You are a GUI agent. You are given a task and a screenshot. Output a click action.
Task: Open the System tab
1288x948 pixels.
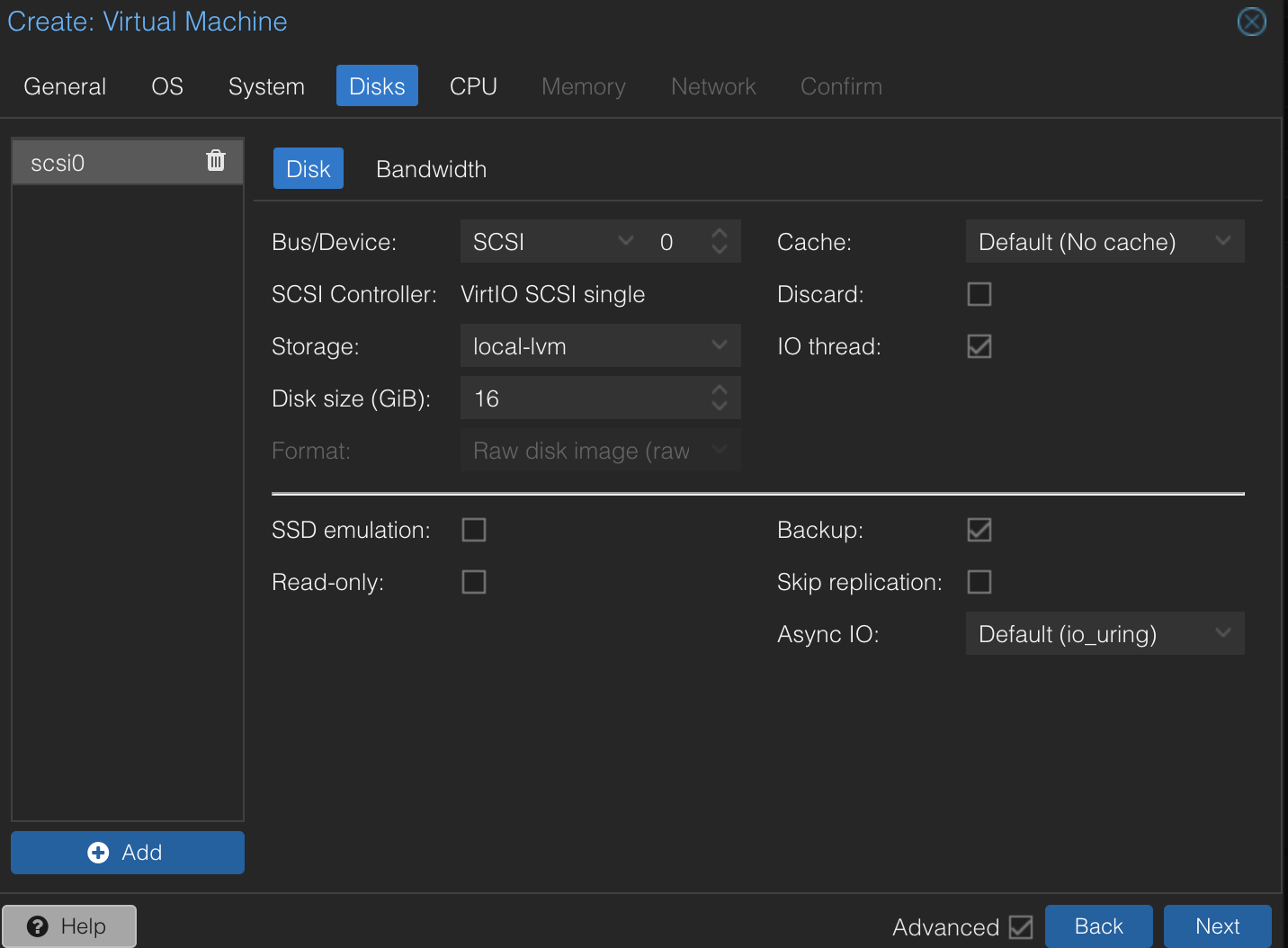click(266, 85)
